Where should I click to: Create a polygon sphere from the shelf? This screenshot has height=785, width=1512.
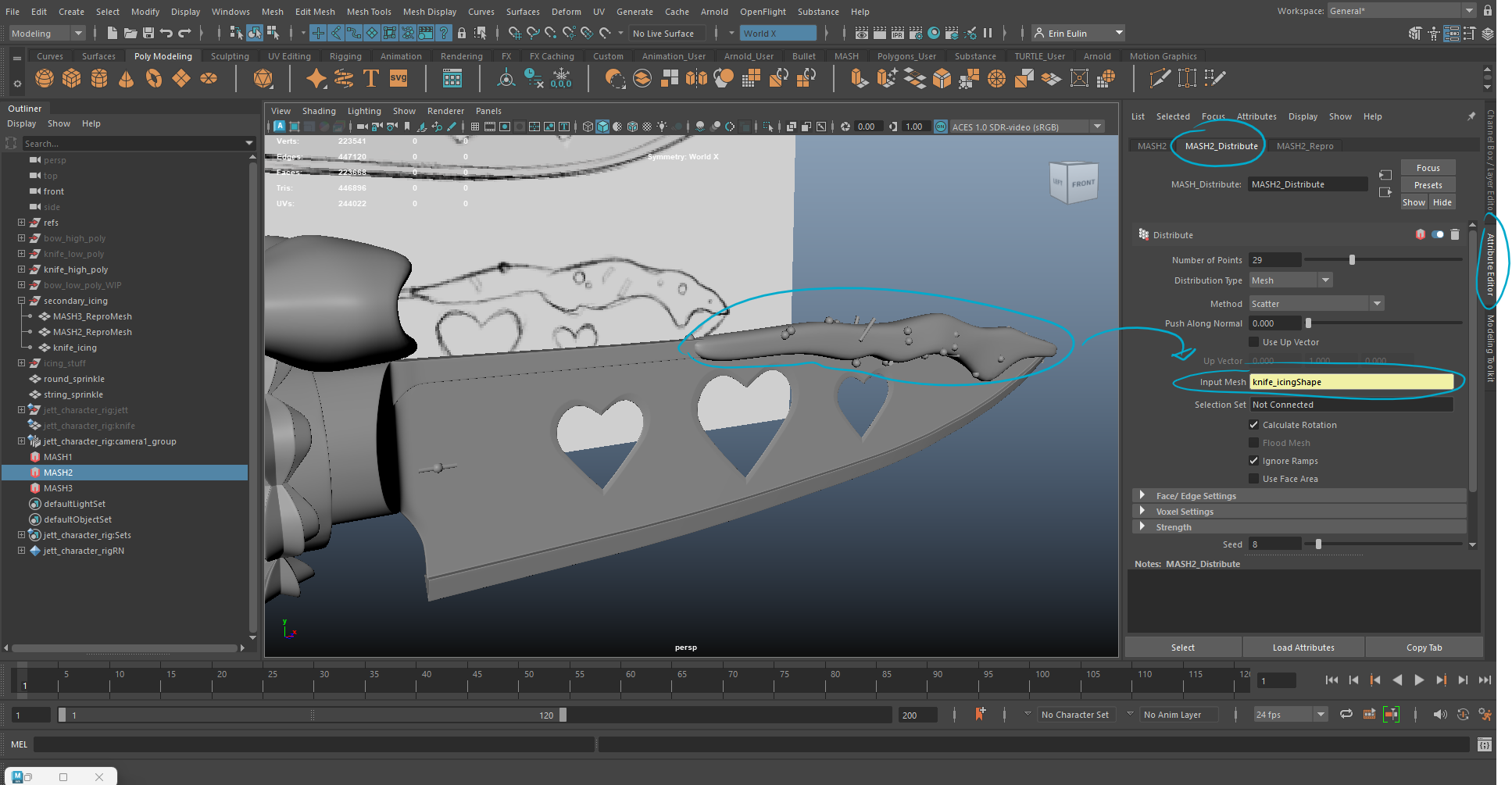coord(45,79)
